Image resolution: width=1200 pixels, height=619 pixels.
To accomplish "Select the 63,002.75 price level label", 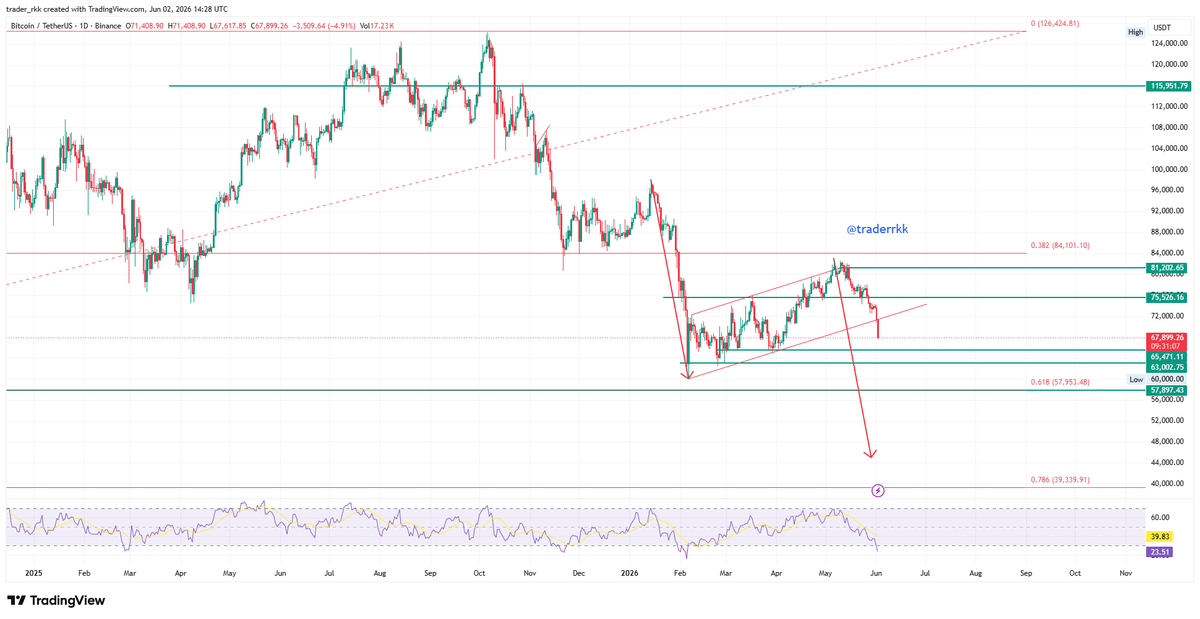I will [1168, 368].
